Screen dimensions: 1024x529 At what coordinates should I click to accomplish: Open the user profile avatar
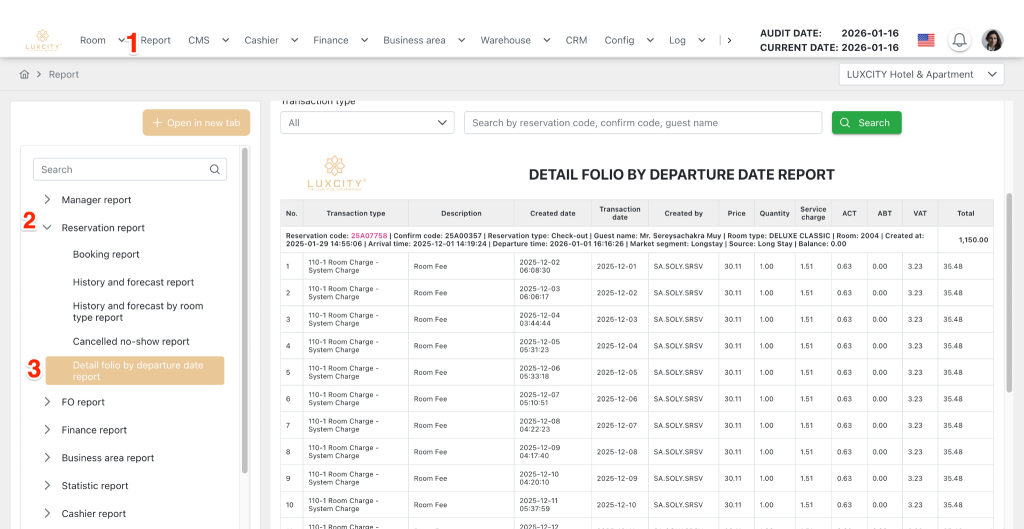pos(992,40)
